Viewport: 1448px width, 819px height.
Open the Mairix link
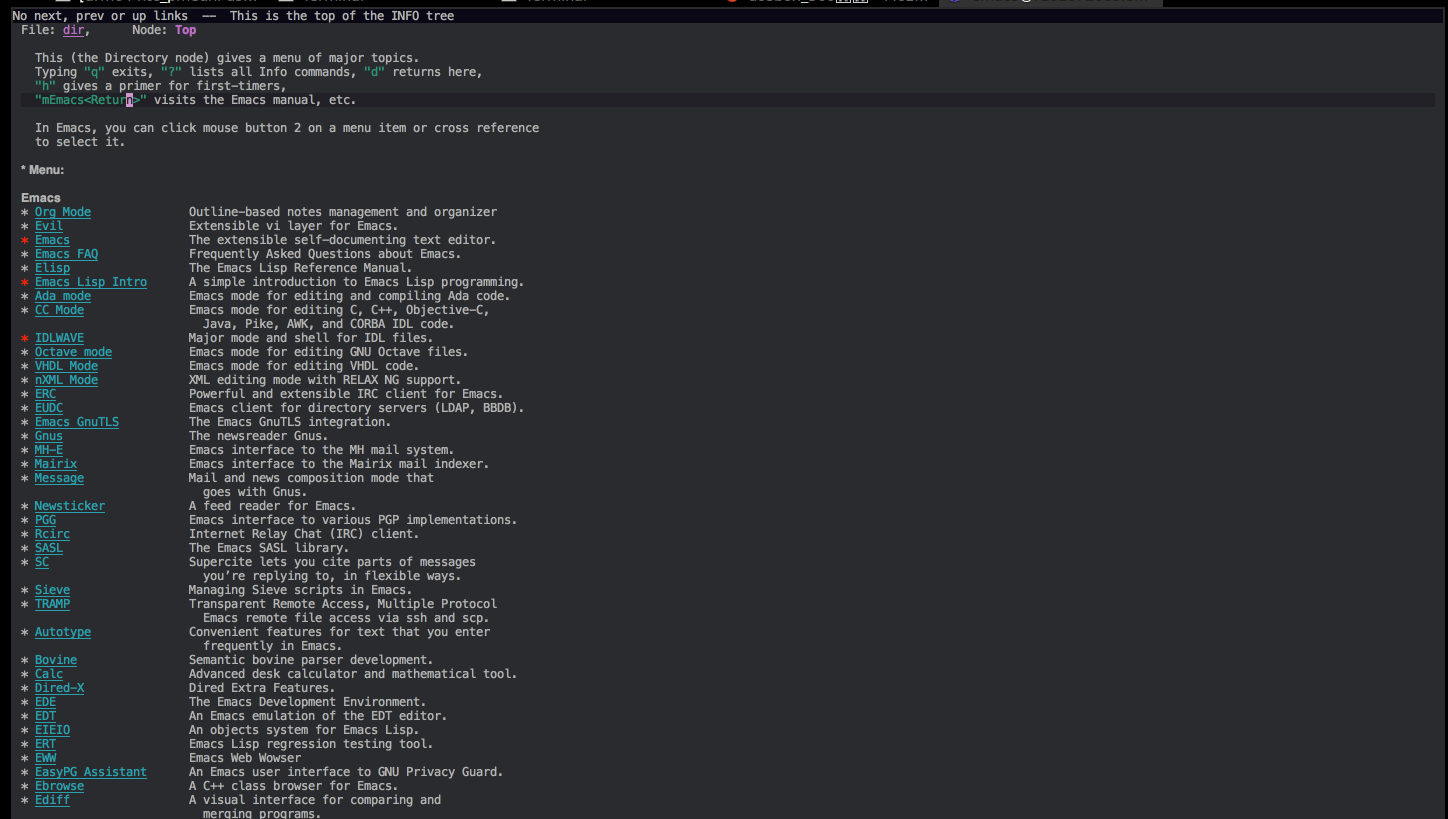tap(56, 464)
